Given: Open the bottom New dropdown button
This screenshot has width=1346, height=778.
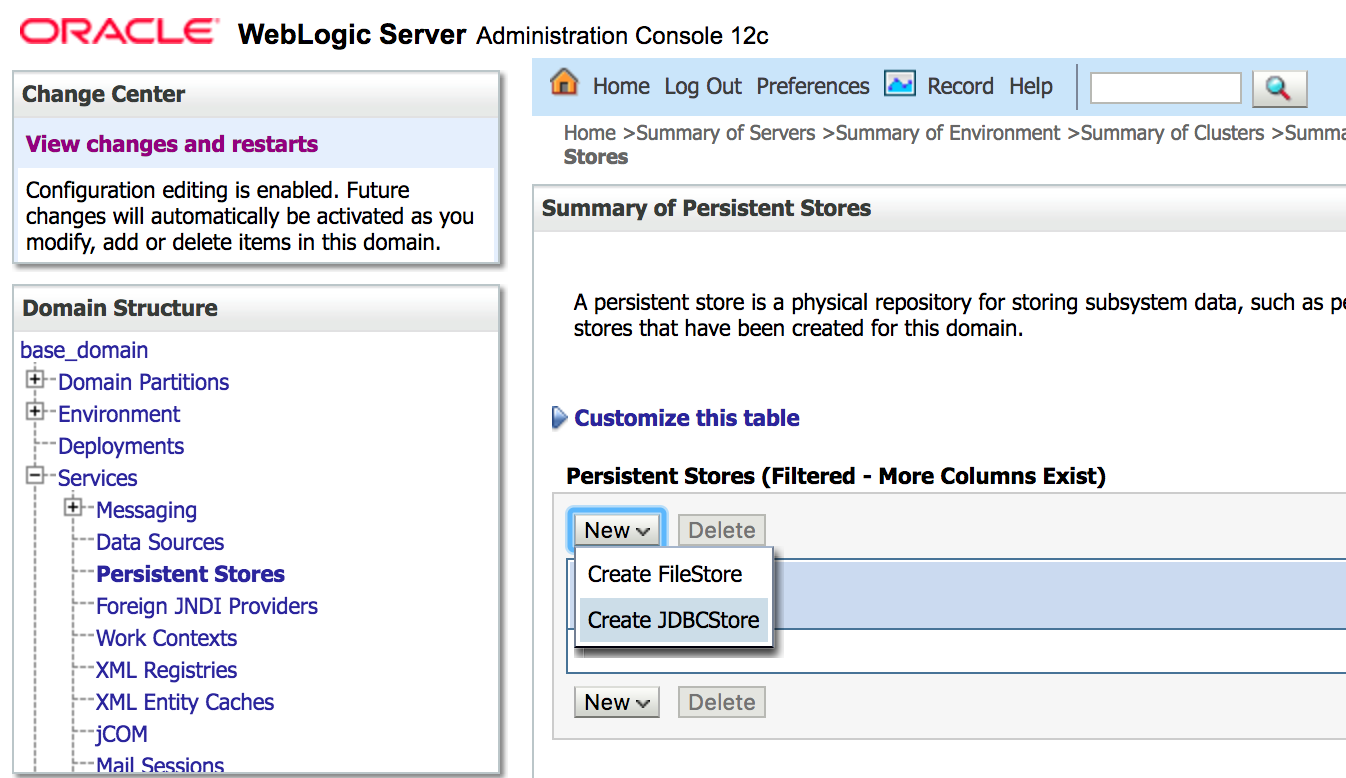Looking at the screenshot, I should 617,703.
